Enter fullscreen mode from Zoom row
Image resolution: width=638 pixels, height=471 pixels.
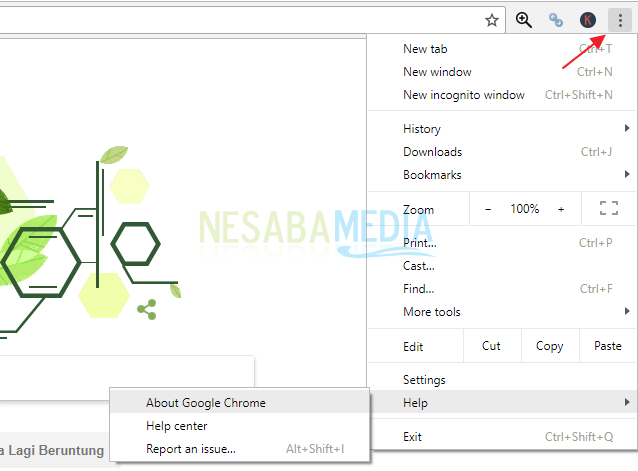(x=609, y=208)
